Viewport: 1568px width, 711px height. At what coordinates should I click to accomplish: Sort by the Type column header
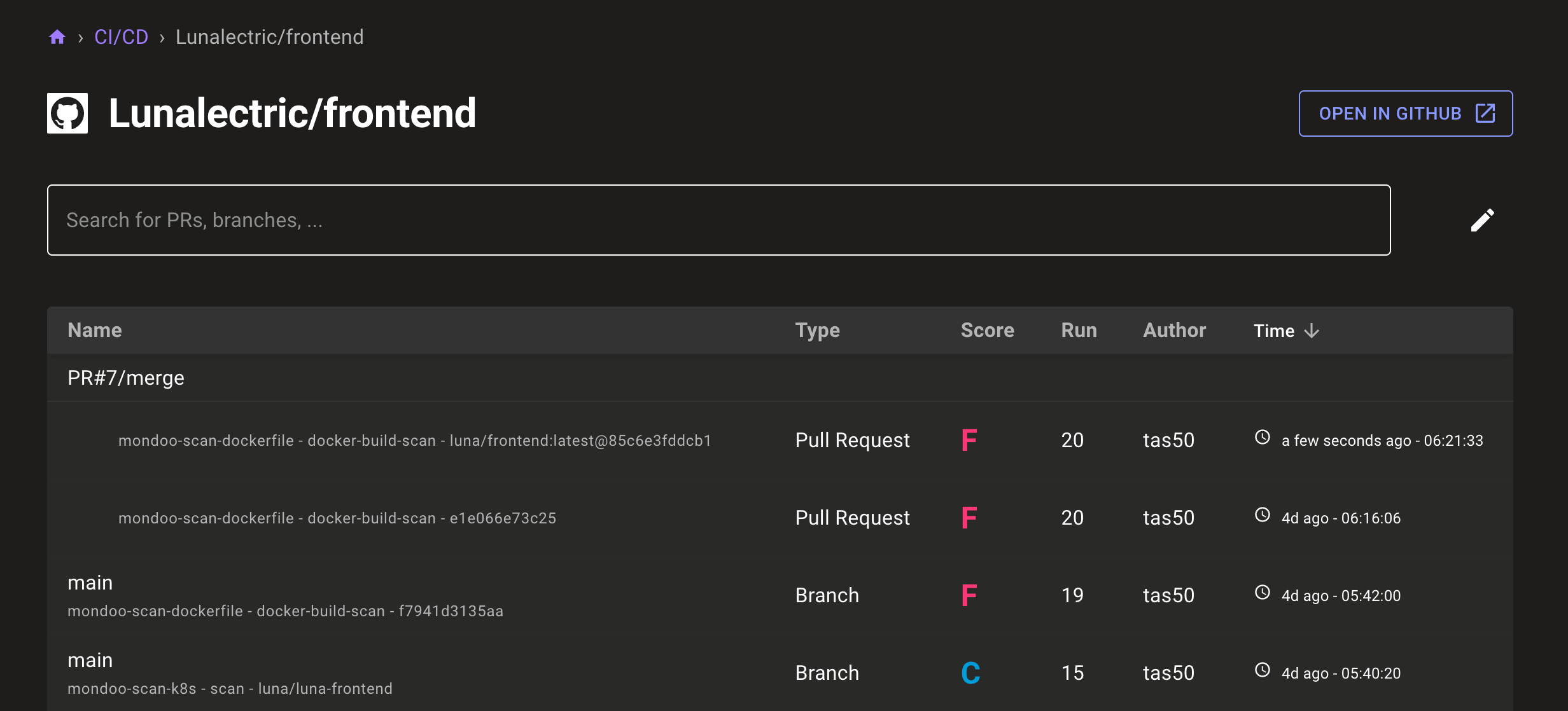(817, 331)
